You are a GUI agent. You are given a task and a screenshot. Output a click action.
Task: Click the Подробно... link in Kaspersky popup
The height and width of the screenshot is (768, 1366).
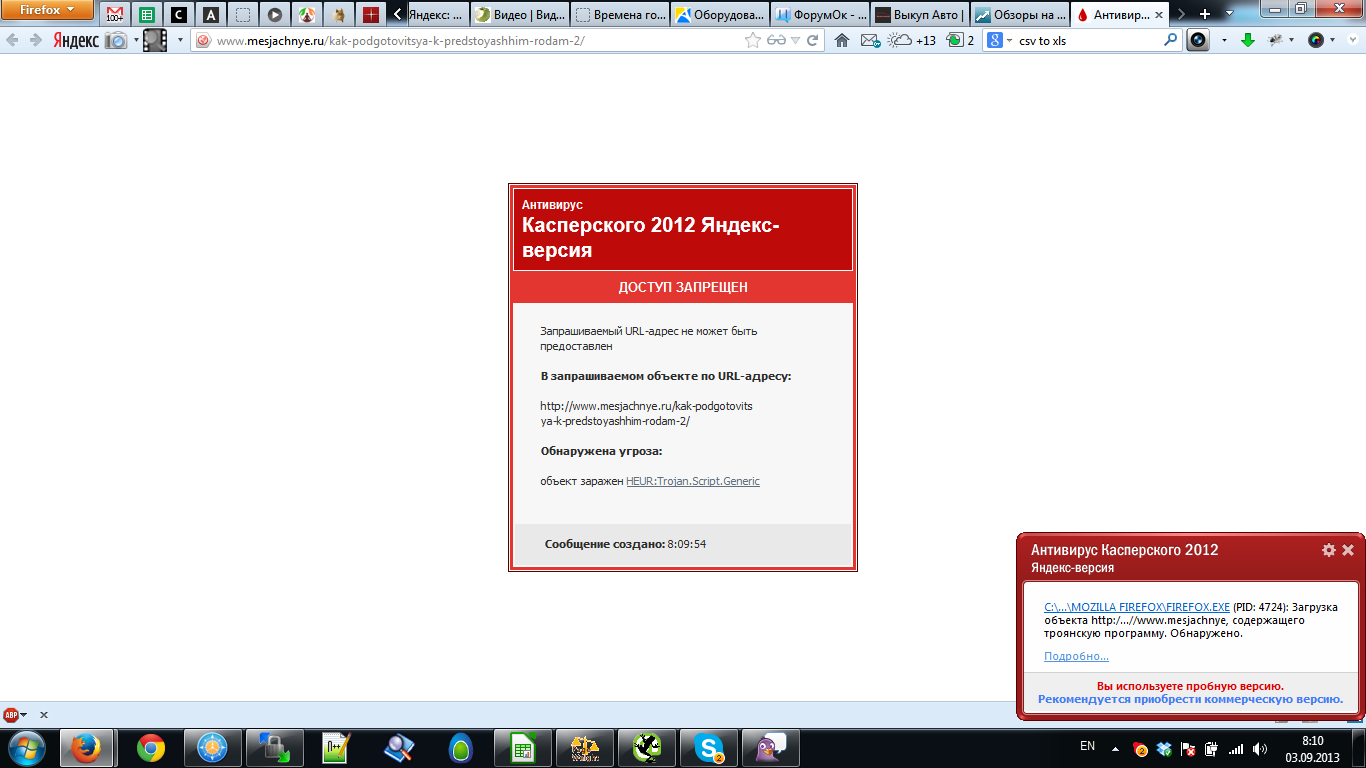1076,656
